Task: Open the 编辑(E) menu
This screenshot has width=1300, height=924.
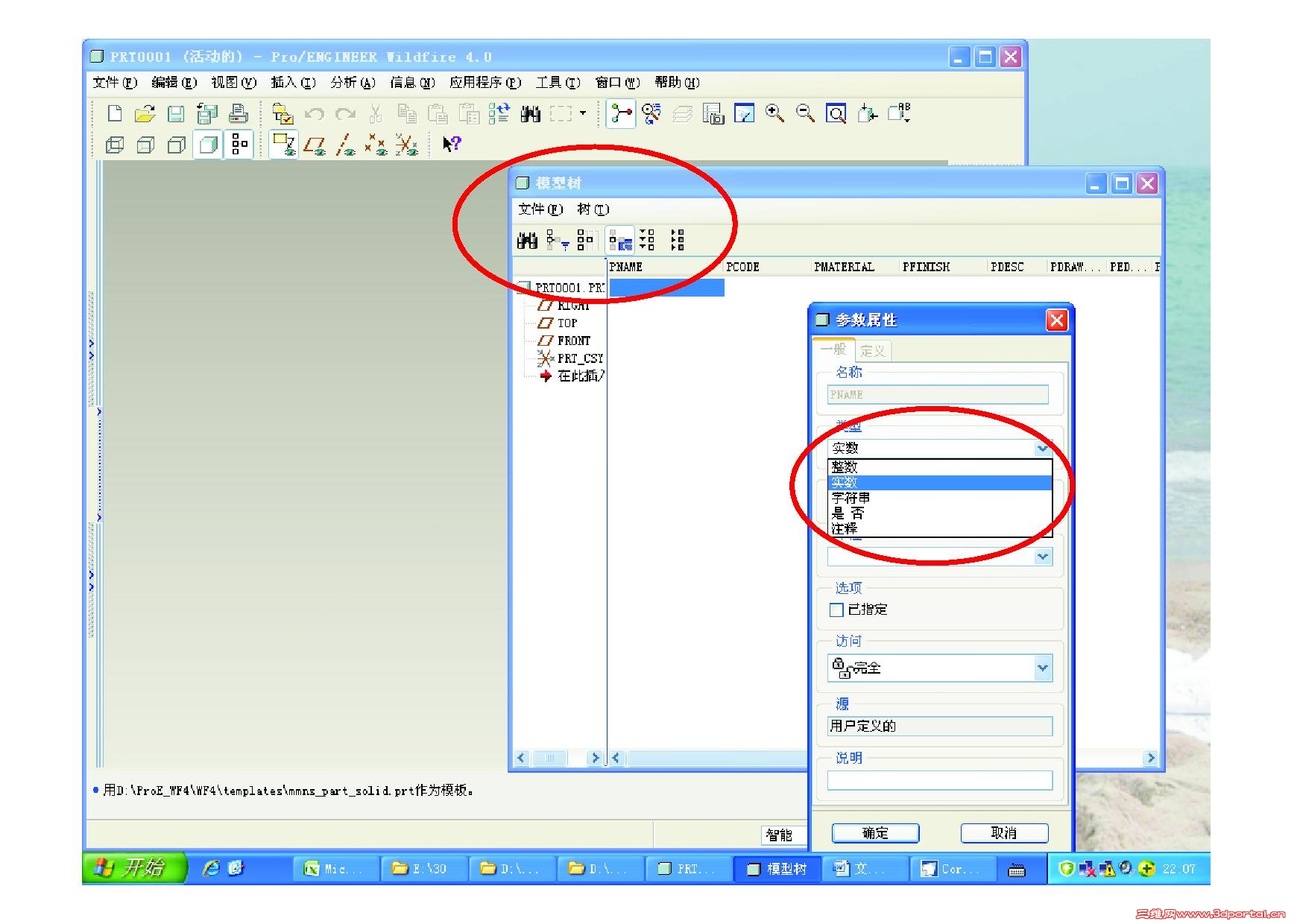Action: point(174,83)
